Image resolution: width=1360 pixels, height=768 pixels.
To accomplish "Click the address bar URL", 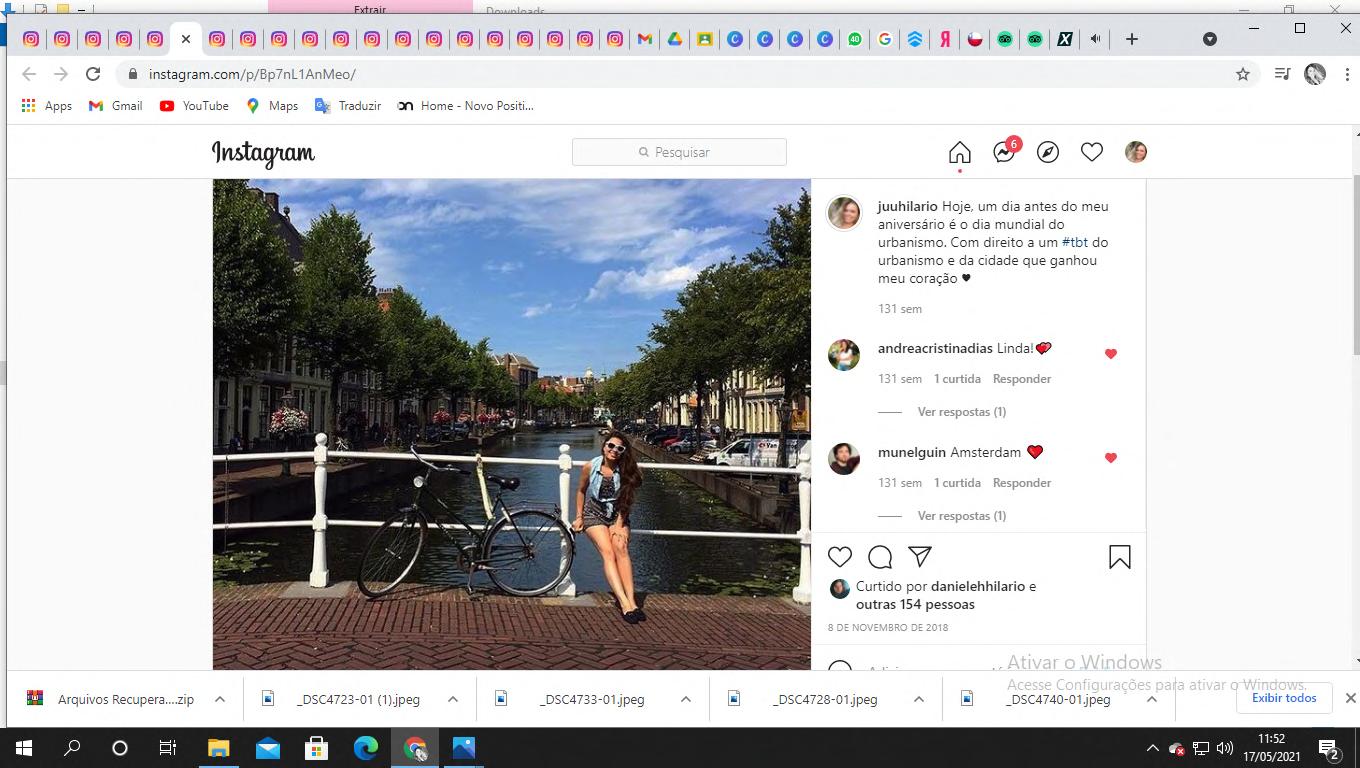I will [x=252, y=74].
